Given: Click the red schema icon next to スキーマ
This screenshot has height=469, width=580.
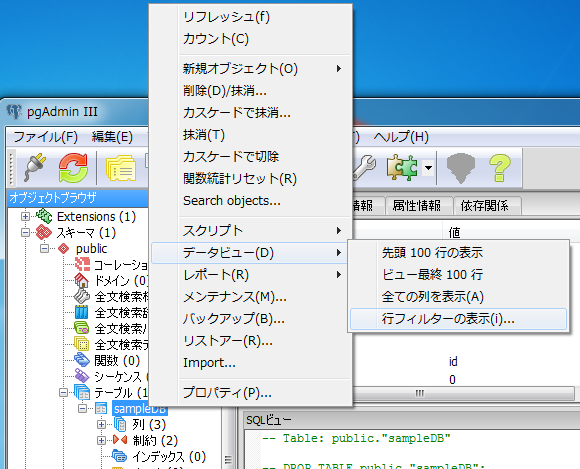Looking at the screenshot, I should (44, 232).
